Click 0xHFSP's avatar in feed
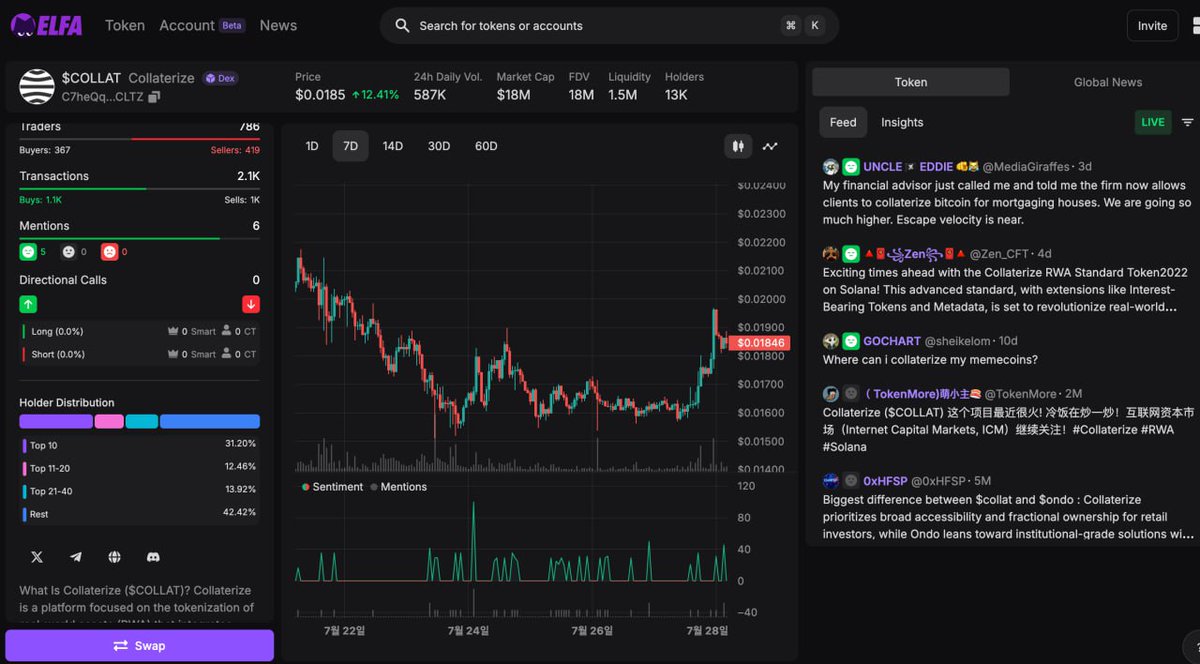 (831, 481)
